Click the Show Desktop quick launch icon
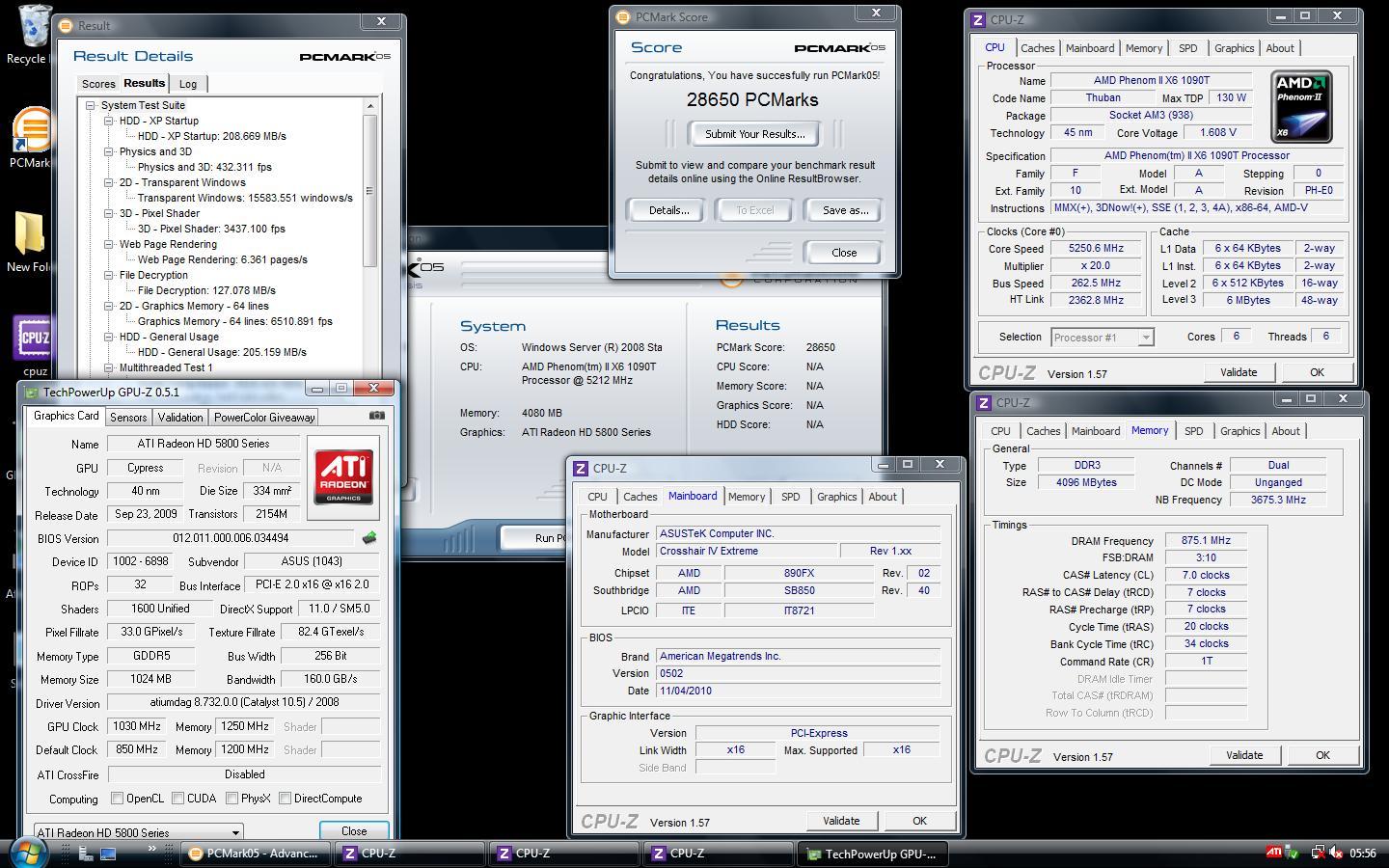This screenshot has height=868, width=1389. (x=108, y=853)
